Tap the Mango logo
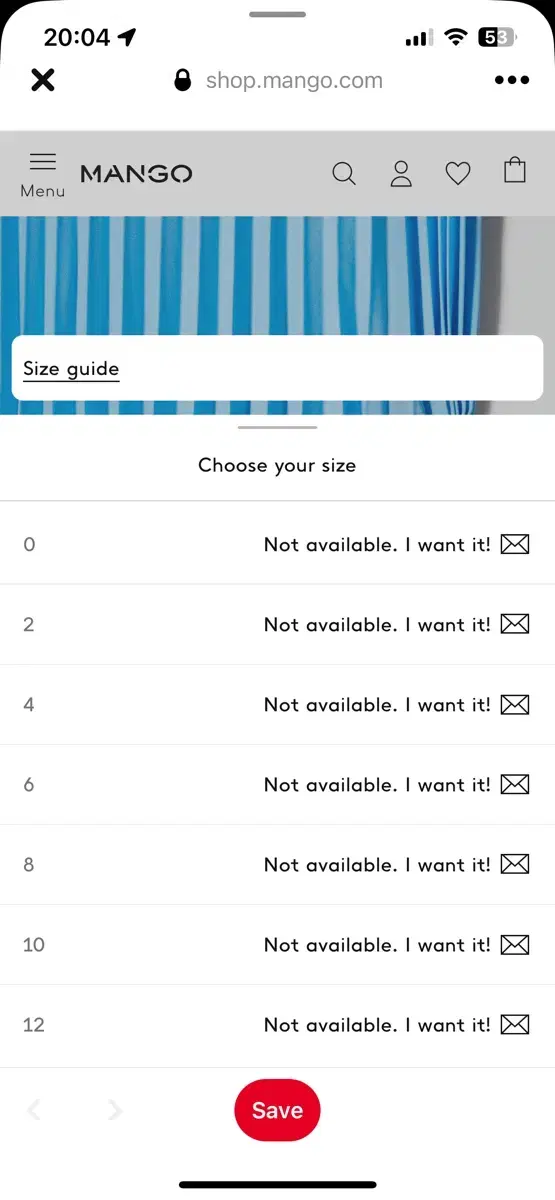Image resolution: width=555 pixels, height=1200 pixels. click(136, 174)
